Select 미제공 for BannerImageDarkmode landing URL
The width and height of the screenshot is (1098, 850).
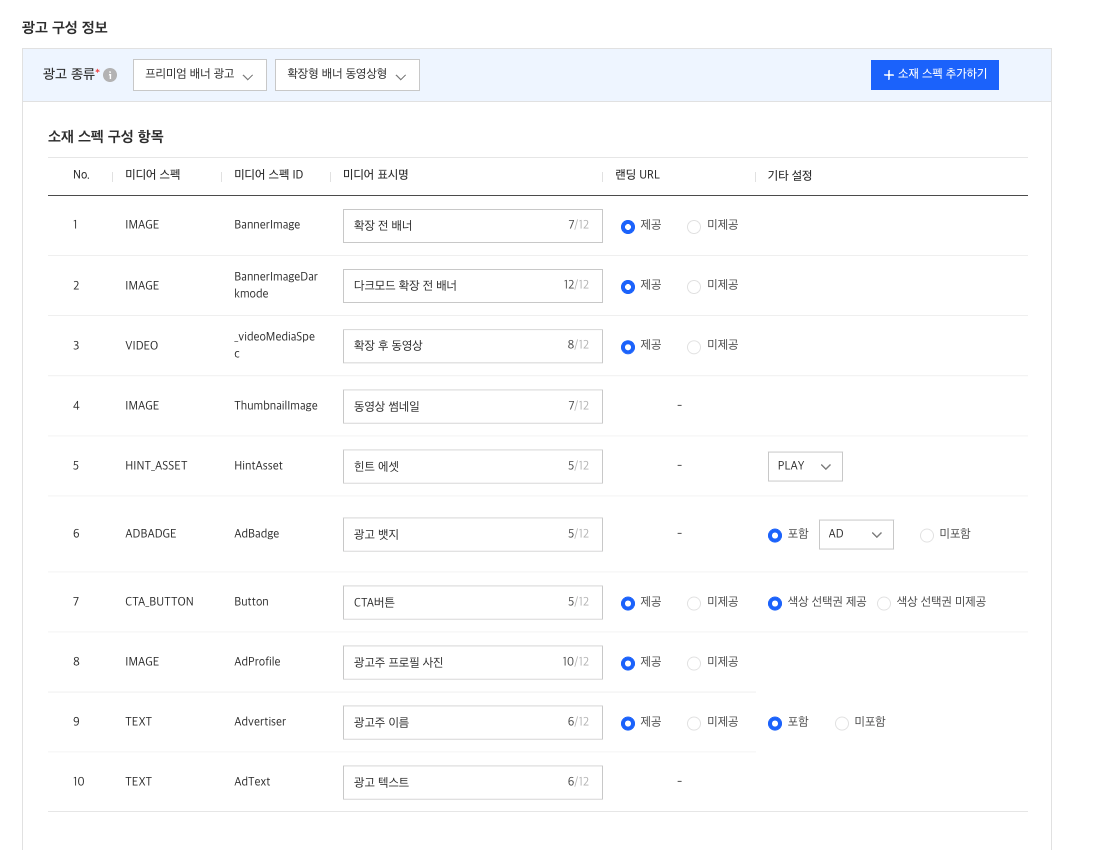coord(694,287)
